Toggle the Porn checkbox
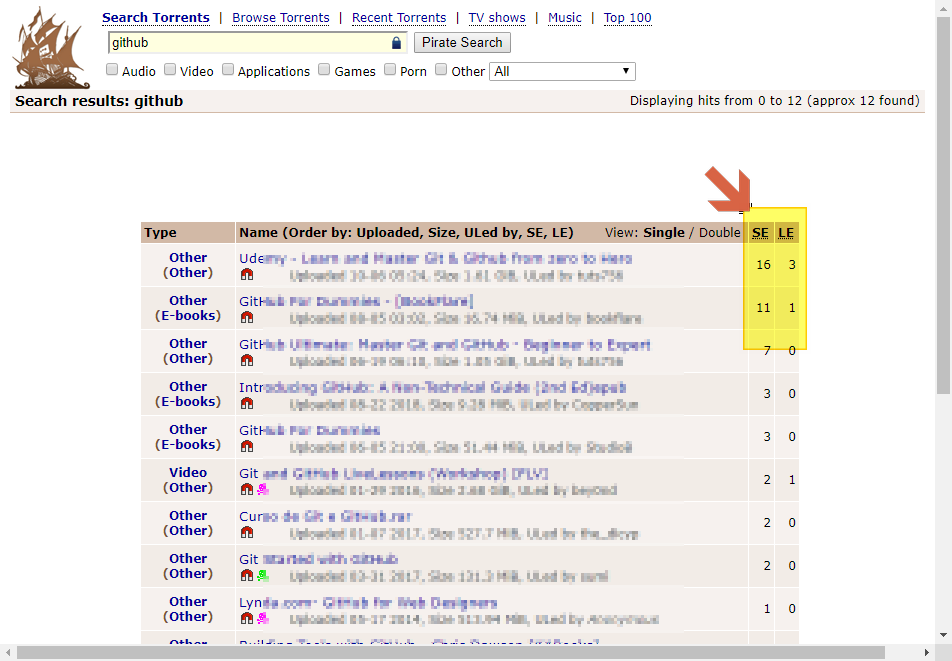Image resolution: width=952 pixels, height=661 pixels. (x=390, y=70)
